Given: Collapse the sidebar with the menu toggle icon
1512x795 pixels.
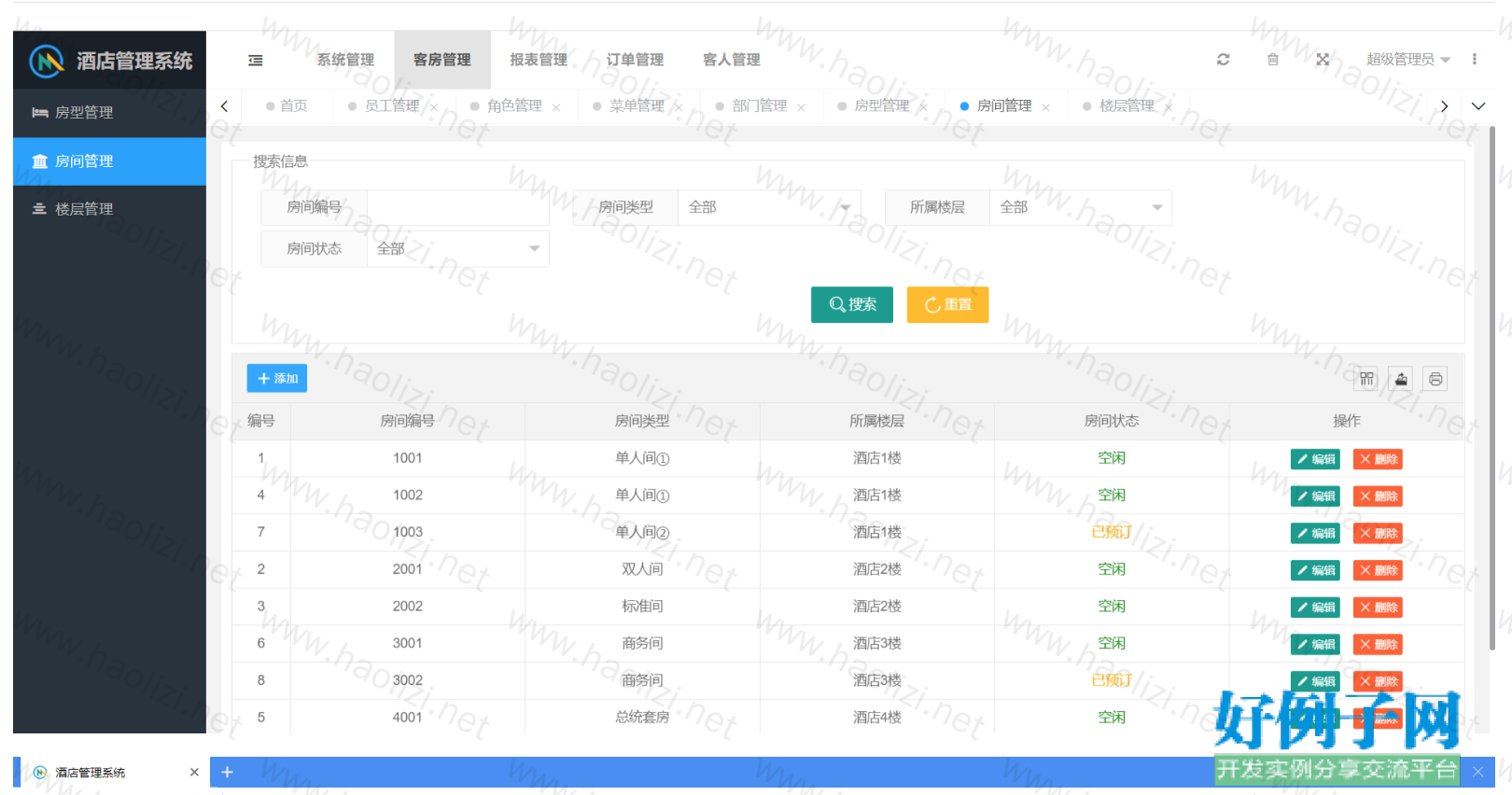Looking at the screenshot, I should point(255,60).
